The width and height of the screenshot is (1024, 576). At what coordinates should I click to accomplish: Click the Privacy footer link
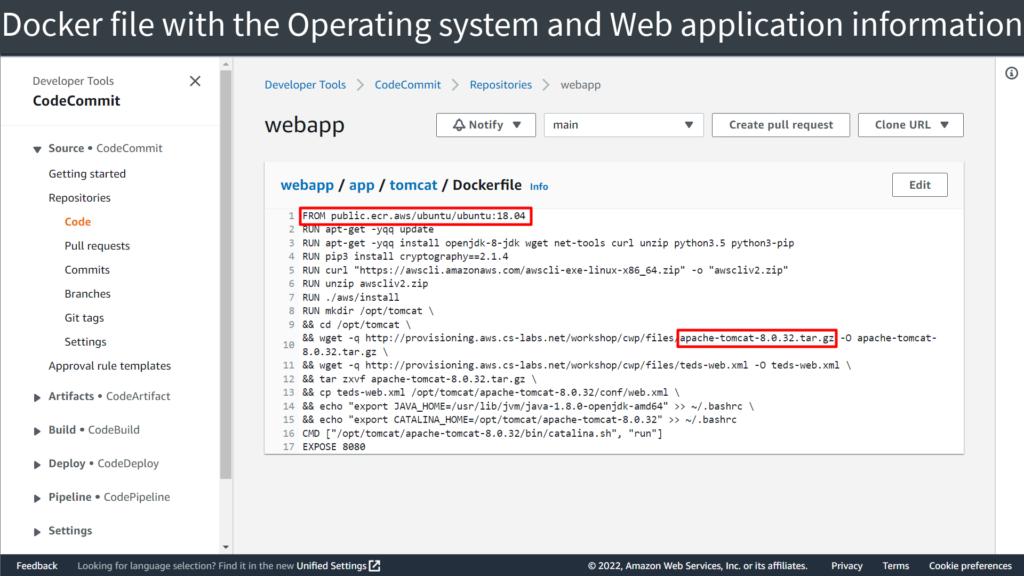click(846, 566)
